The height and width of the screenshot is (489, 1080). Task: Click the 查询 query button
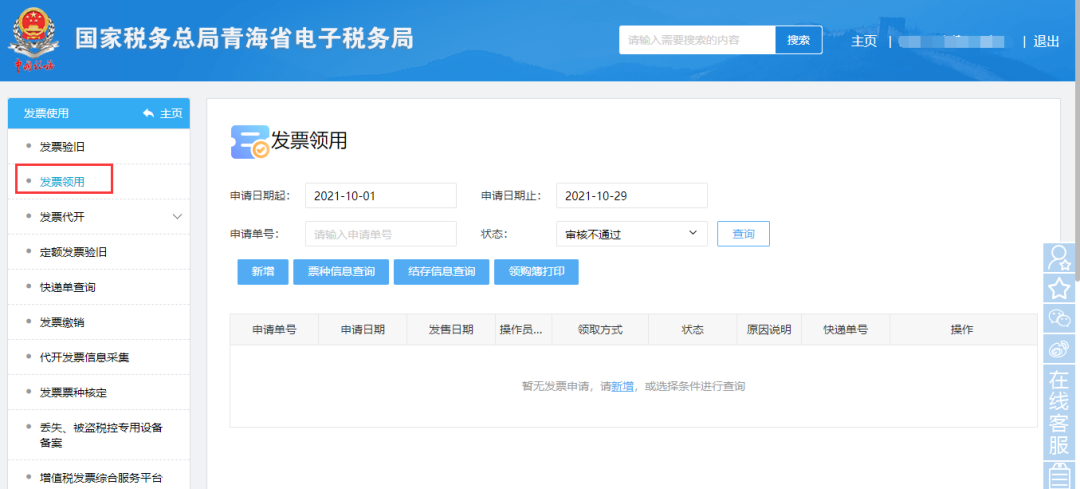[x=743, y=233]
